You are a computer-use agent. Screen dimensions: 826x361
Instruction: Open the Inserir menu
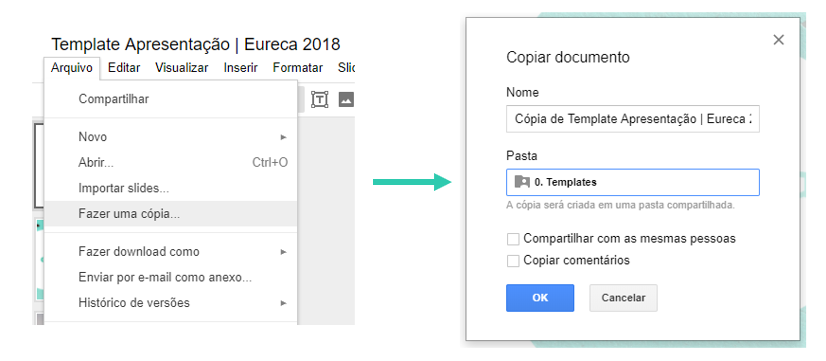(x=240, y=68)
